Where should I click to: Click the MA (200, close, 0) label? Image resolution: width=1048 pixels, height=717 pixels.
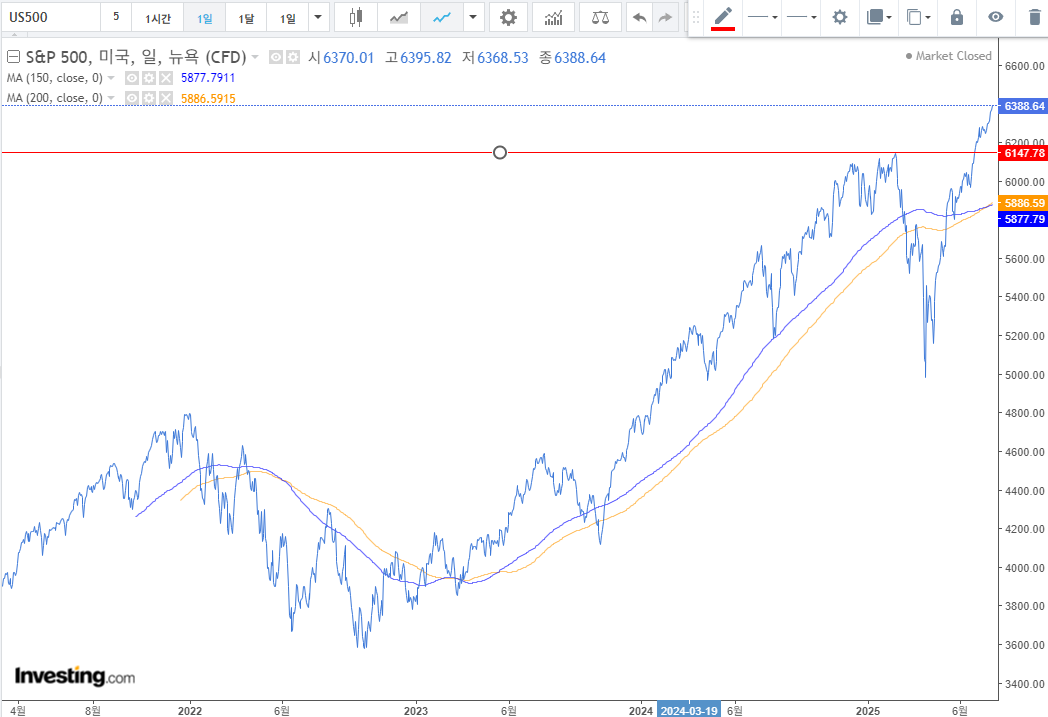pos(55,98)
